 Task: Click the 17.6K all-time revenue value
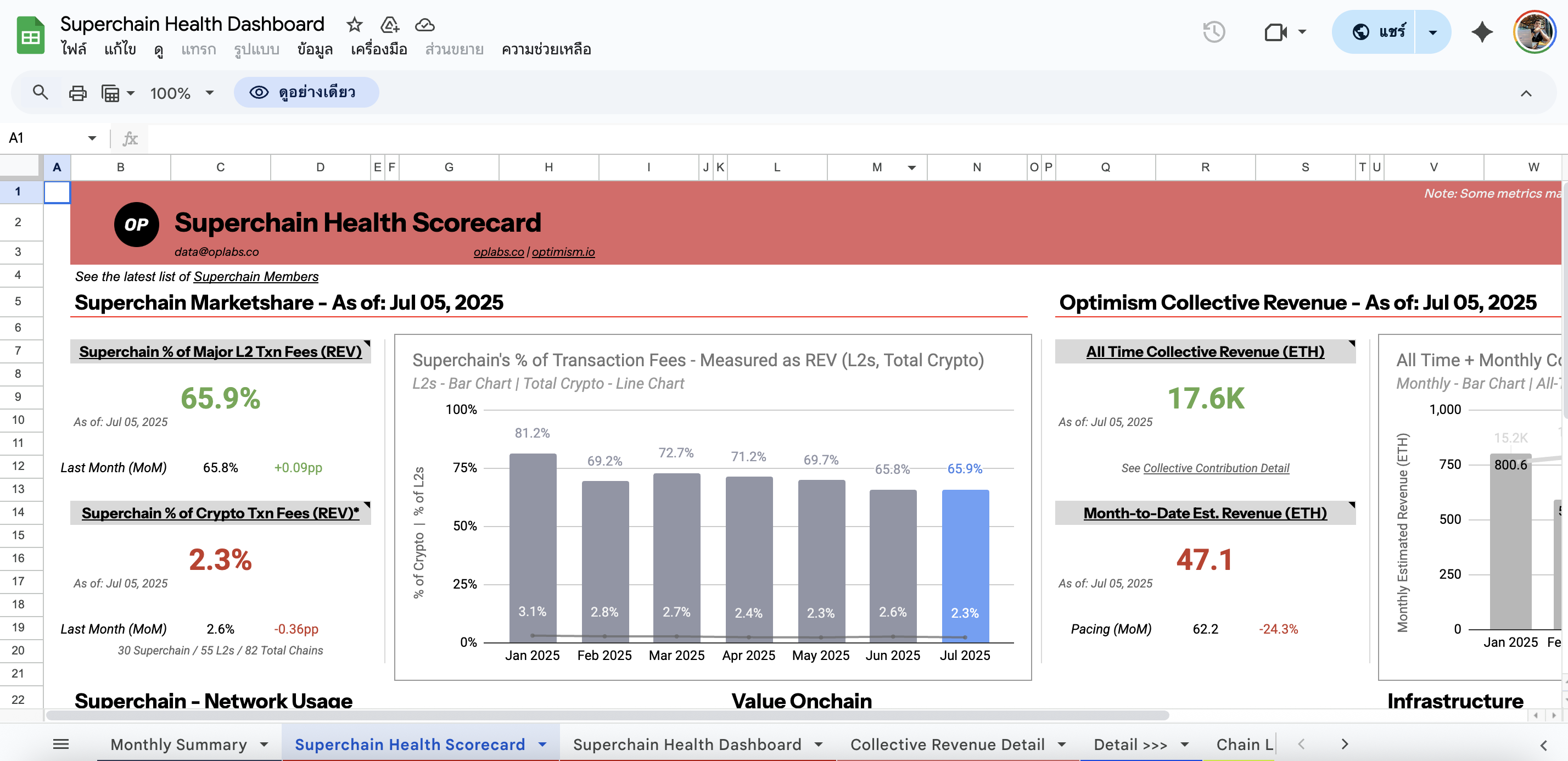[x=1205, y=399]
